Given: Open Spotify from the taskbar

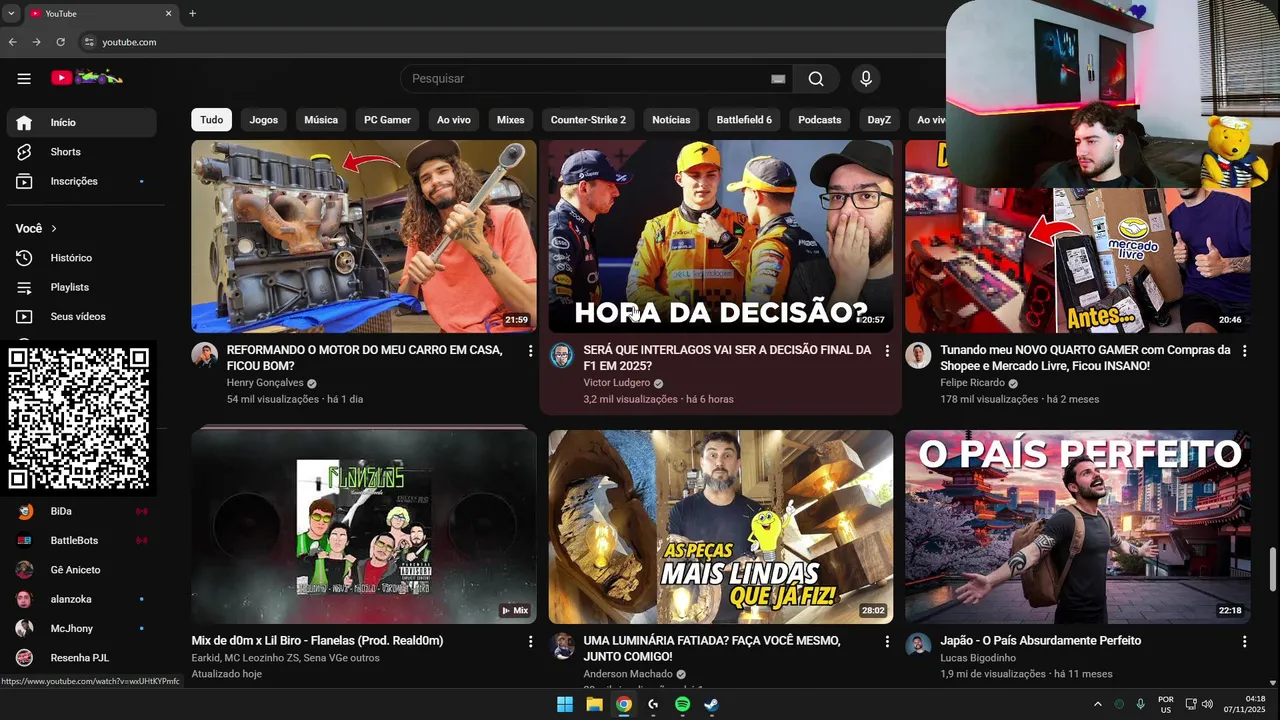Looking at the screenshot, I should point(682,704).
